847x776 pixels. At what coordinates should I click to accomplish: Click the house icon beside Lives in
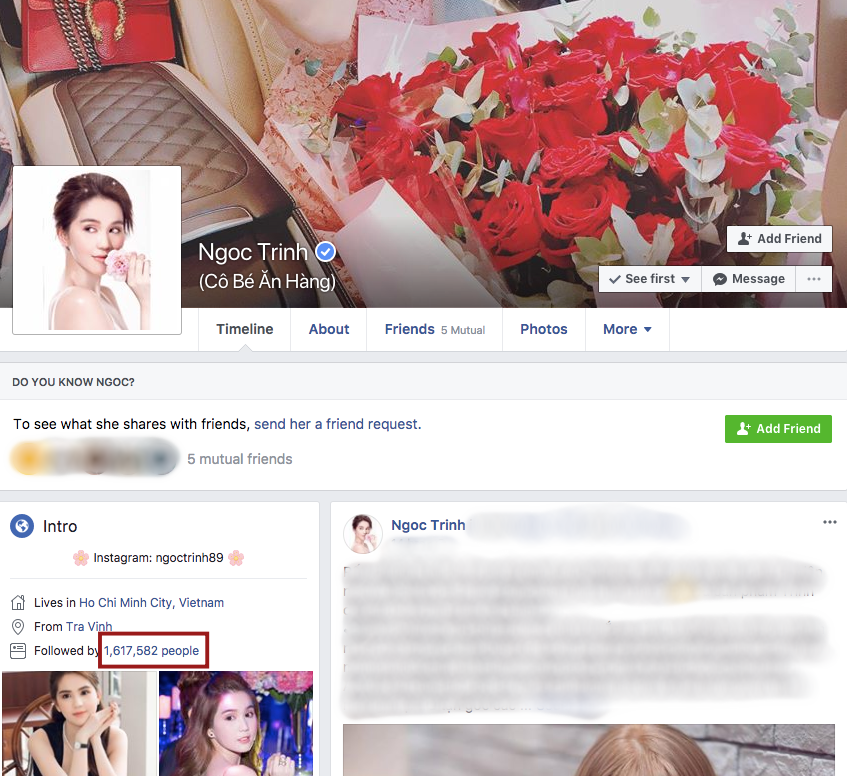click(18, 603)
